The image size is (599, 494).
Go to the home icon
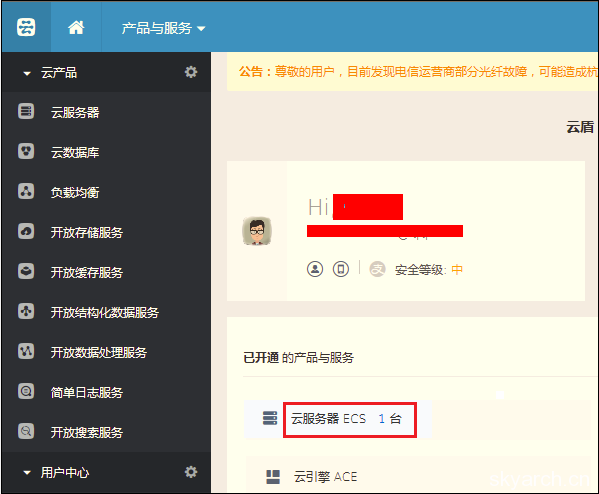76,28
